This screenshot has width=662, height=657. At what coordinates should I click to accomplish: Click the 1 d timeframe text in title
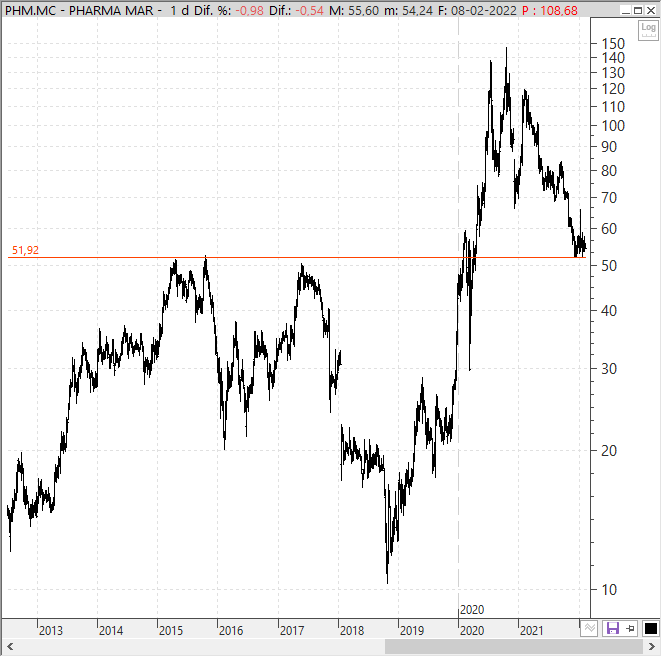(179, 10)
